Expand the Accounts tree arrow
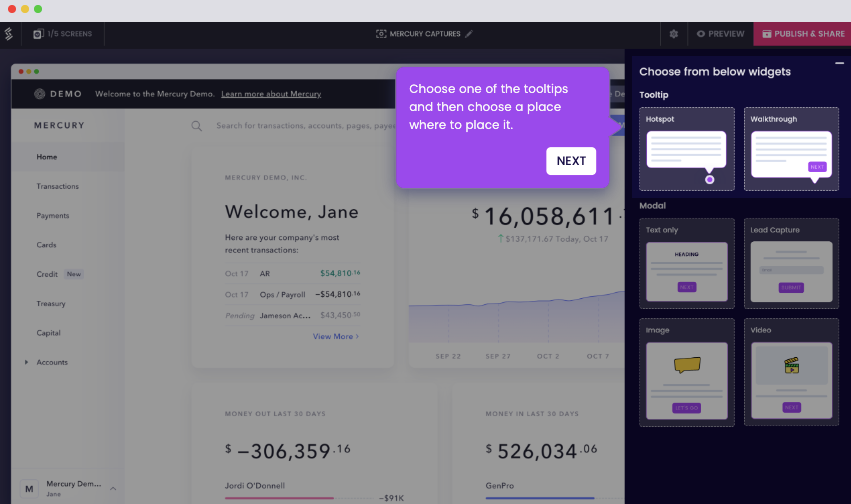851x504 pixels. tap(26, 362)
